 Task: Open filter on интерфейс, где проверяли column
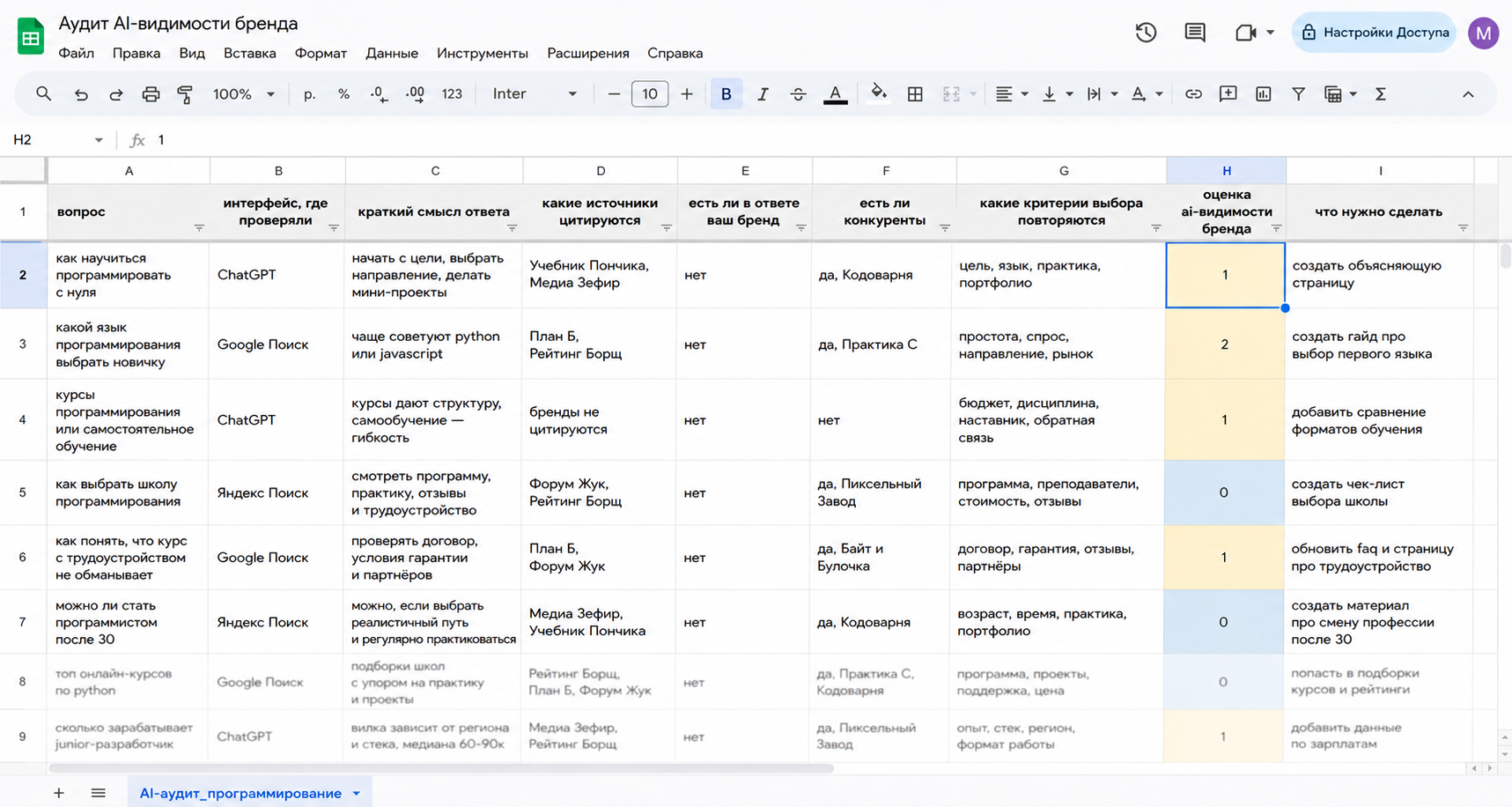point(334,228)
